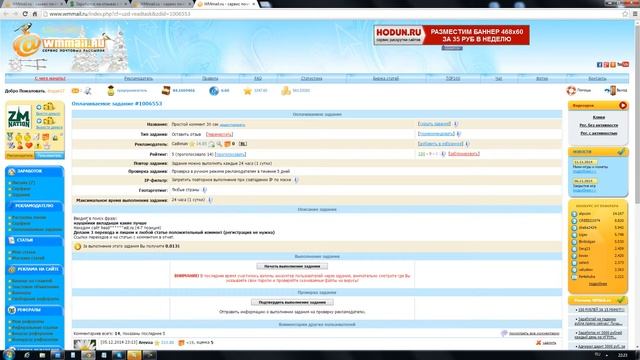The image size is (640, 360).
Task: Open the "Биржа статей" navigation item
Action: [x=386, y=78]
